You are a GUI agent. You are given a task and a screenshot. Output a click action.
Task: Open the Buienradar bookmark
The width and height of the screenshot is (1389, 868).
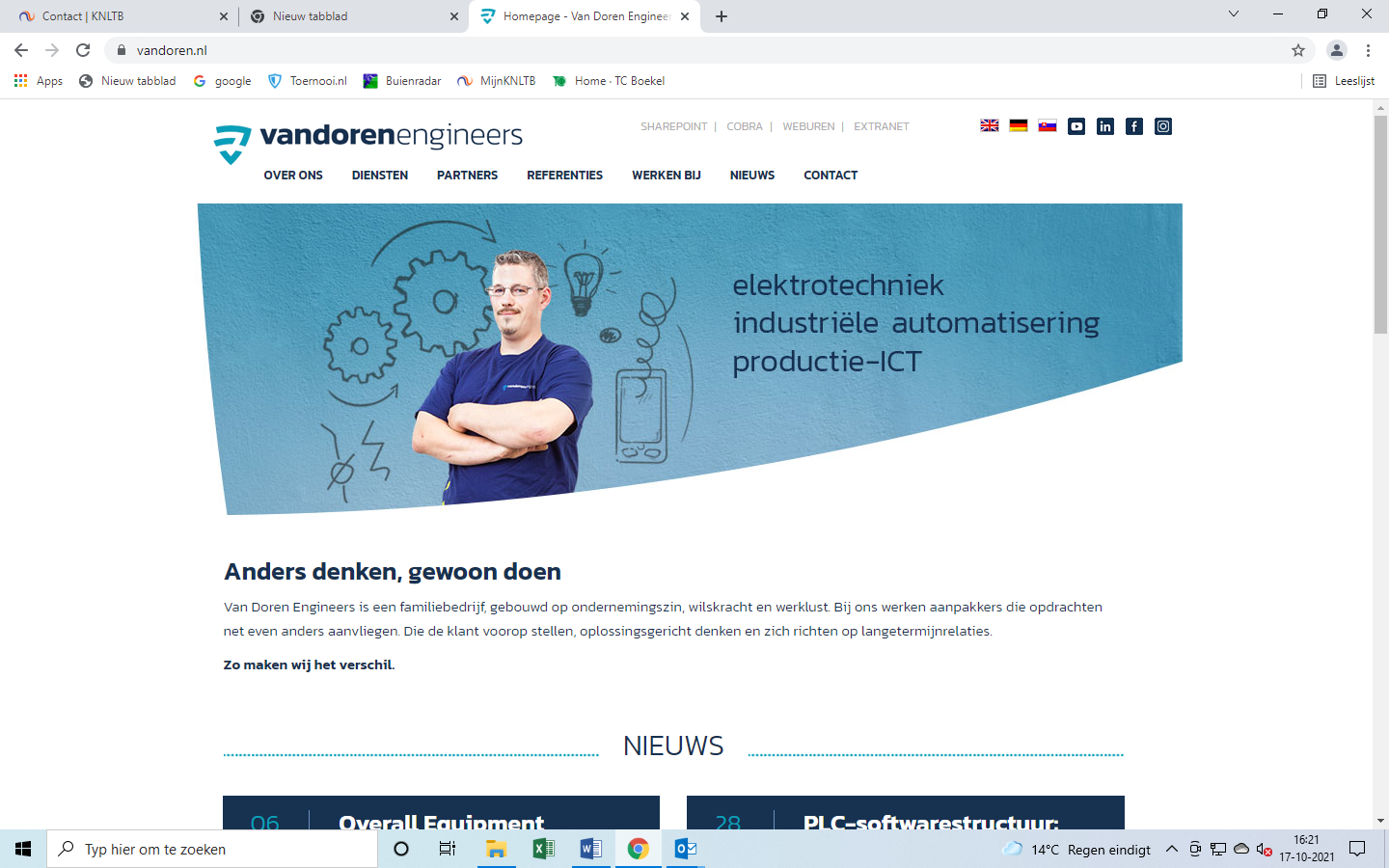[x=402, y=81]
